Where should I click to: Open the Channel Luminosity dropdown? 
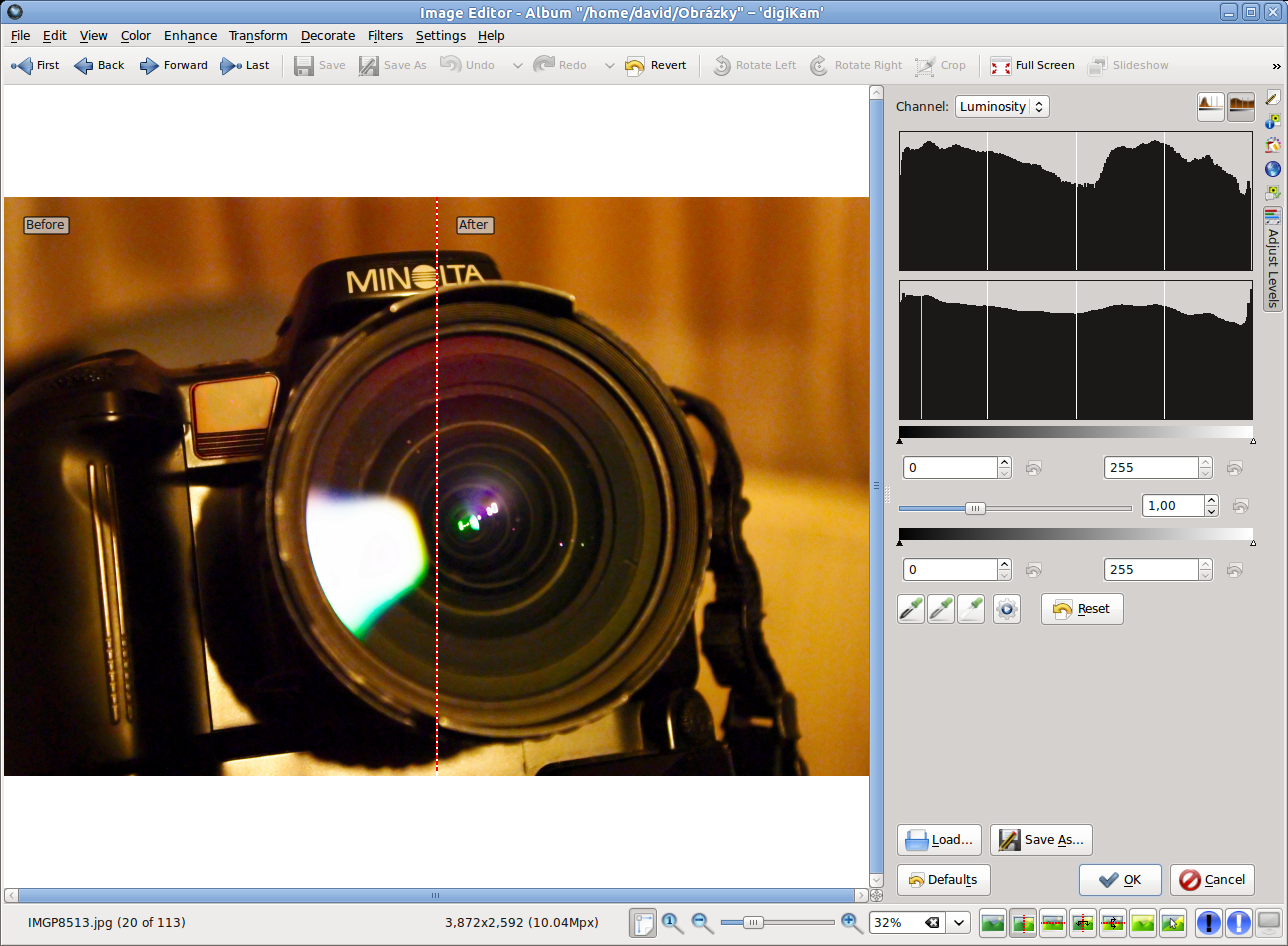point(1002,107)
